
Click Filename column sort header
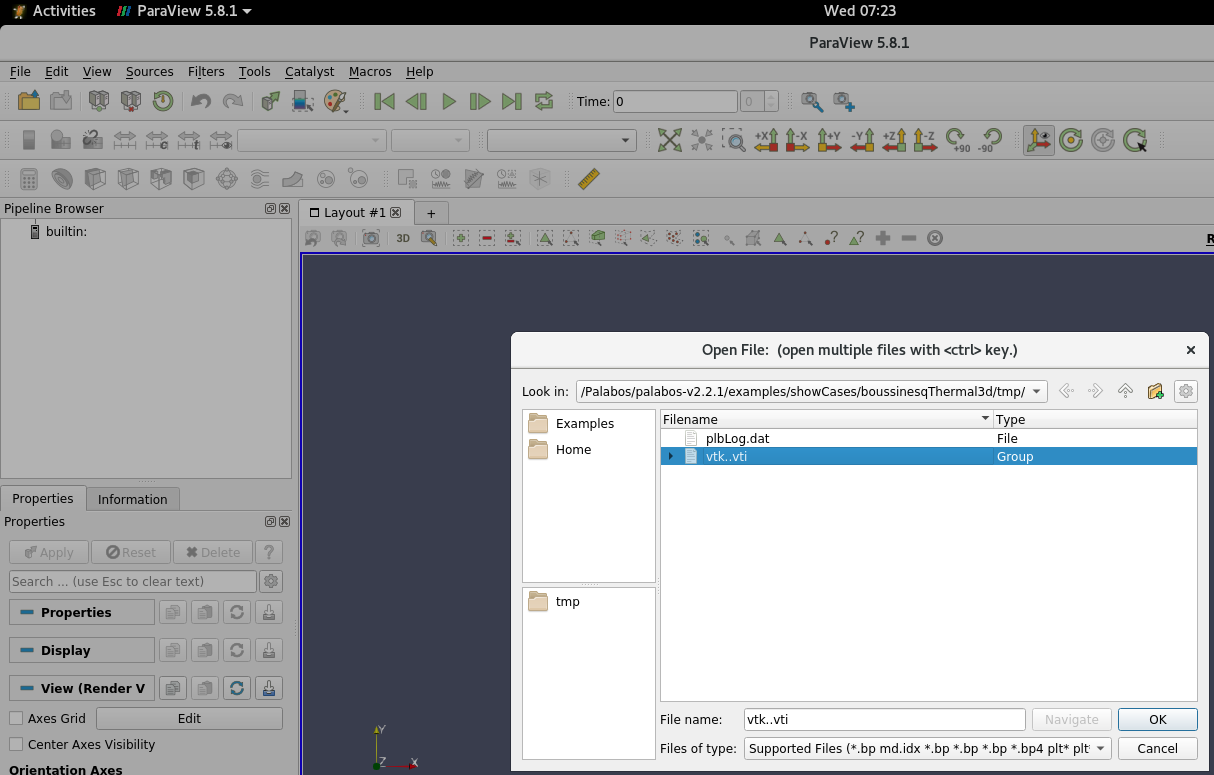point(827,419)
